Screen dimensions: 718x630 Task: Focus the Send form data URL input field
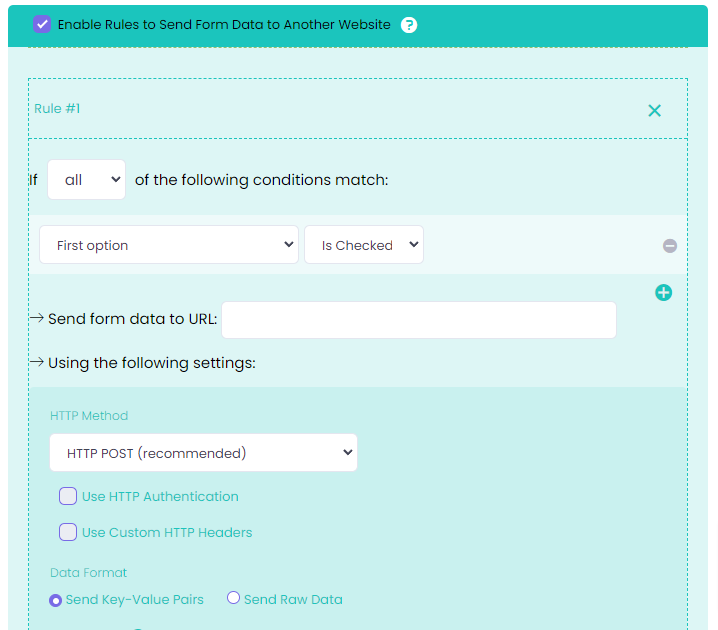click(418, 320)
